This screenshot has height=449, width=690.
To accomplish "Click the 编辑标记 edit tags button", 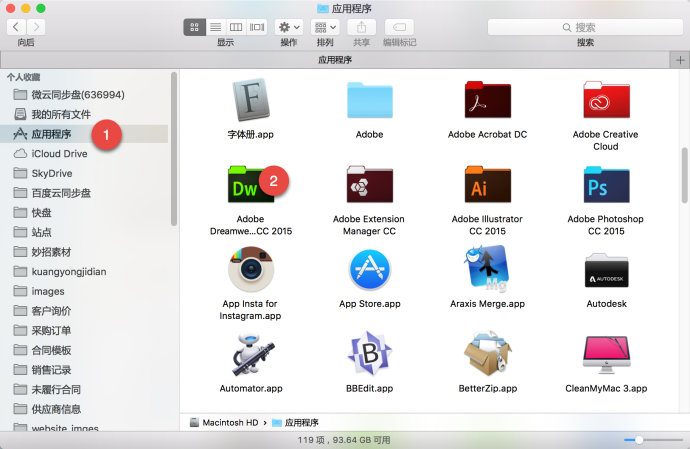I will click(399, 27).
